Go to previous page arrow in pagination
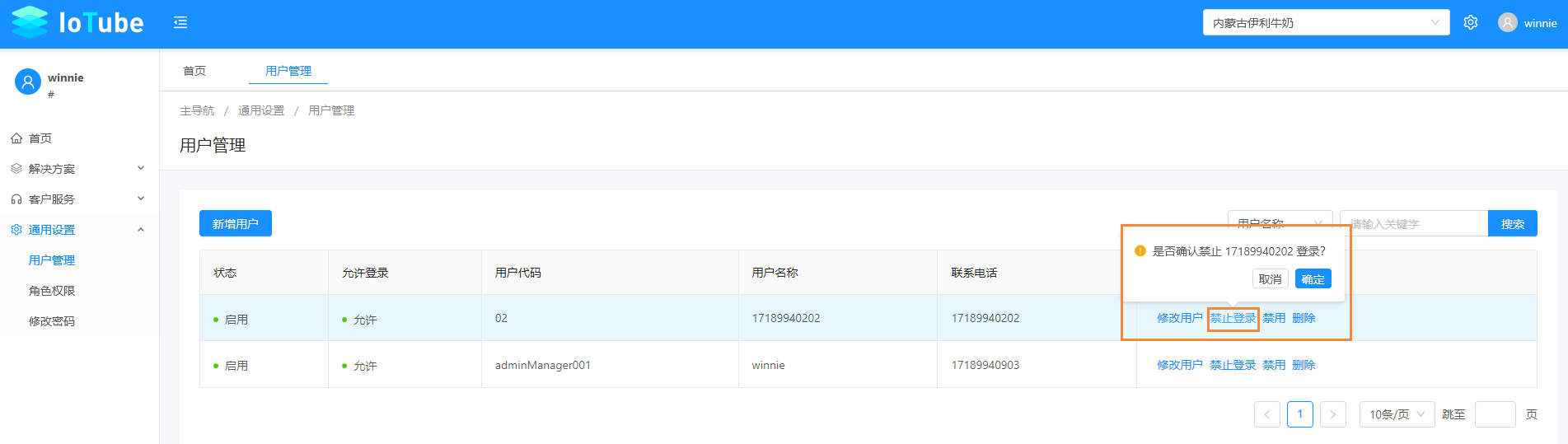Image resolution: width=1568 pixels, height=444 pixels. click(x=1267, y=414)
